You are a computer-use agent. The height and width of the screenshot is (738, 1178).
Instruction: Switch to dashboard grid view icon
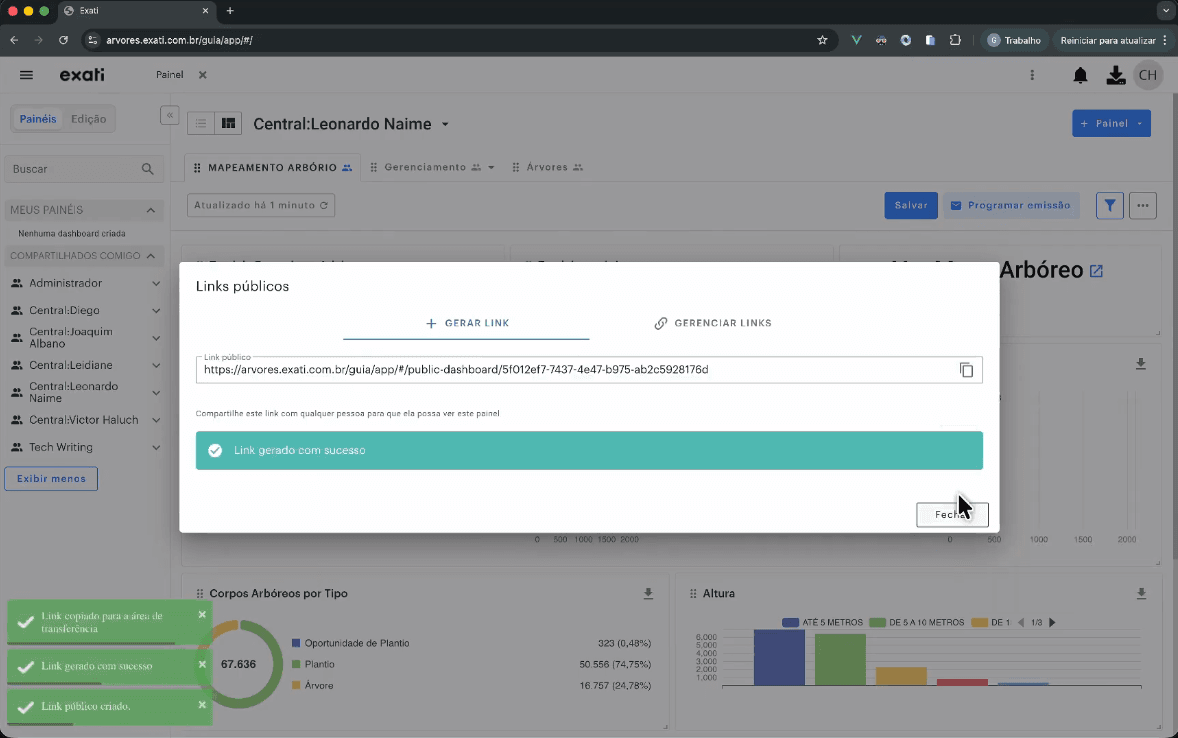click(228, 123)
